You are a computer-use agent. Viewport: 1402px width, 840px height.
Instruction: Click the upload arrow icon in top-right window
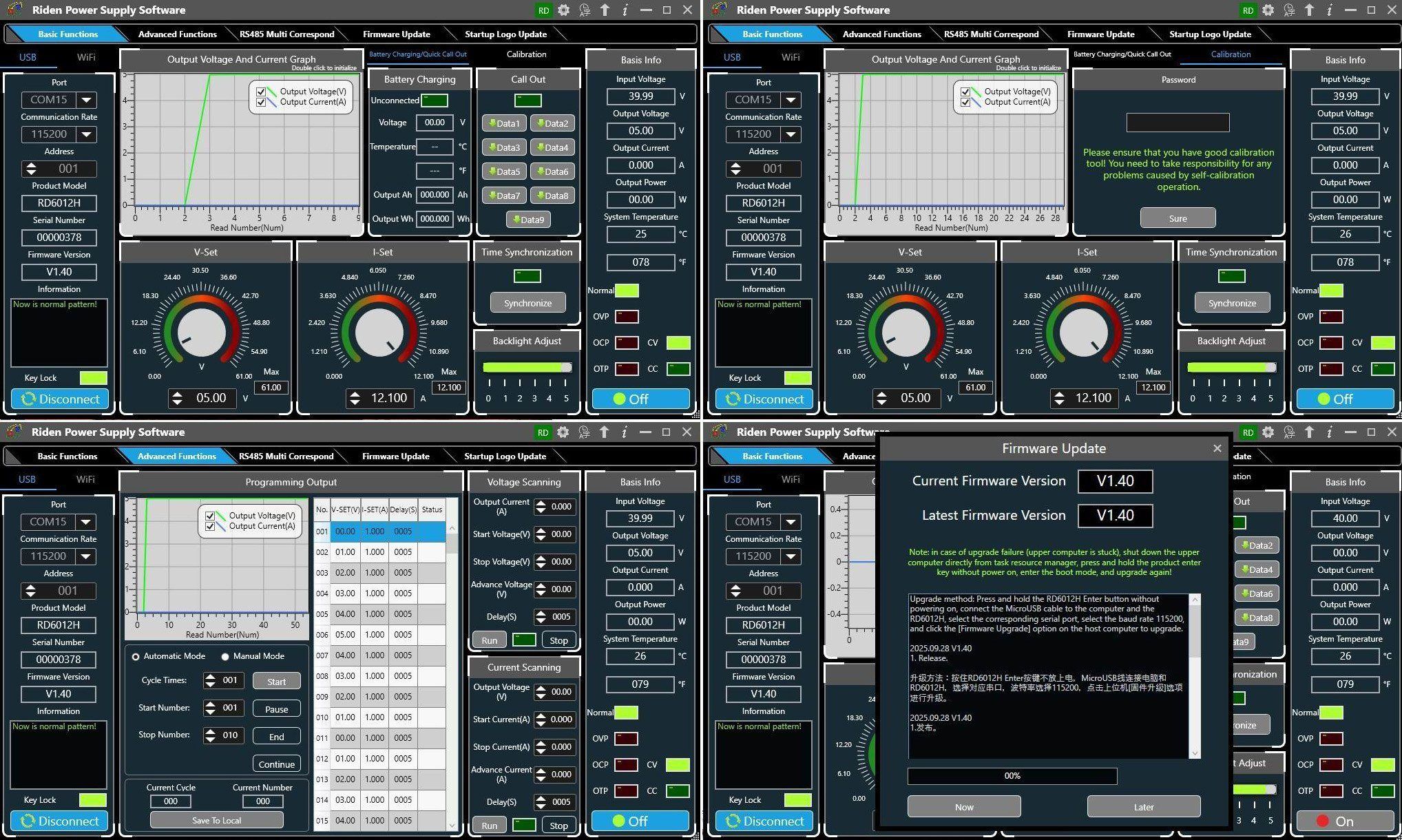pyautogui.click(x=1309, y=10)
